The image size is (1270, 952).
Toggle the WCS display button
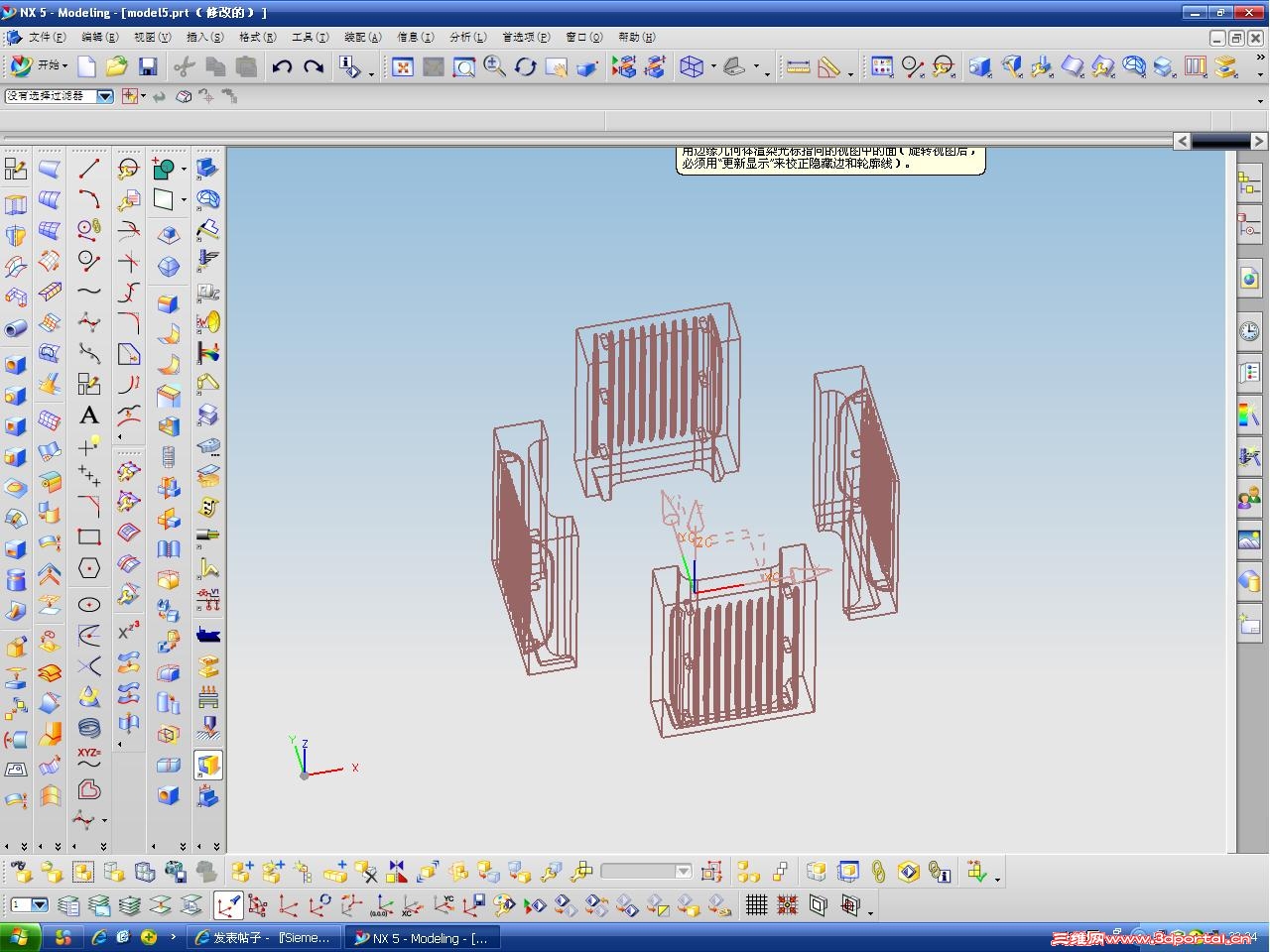(228, 905)
